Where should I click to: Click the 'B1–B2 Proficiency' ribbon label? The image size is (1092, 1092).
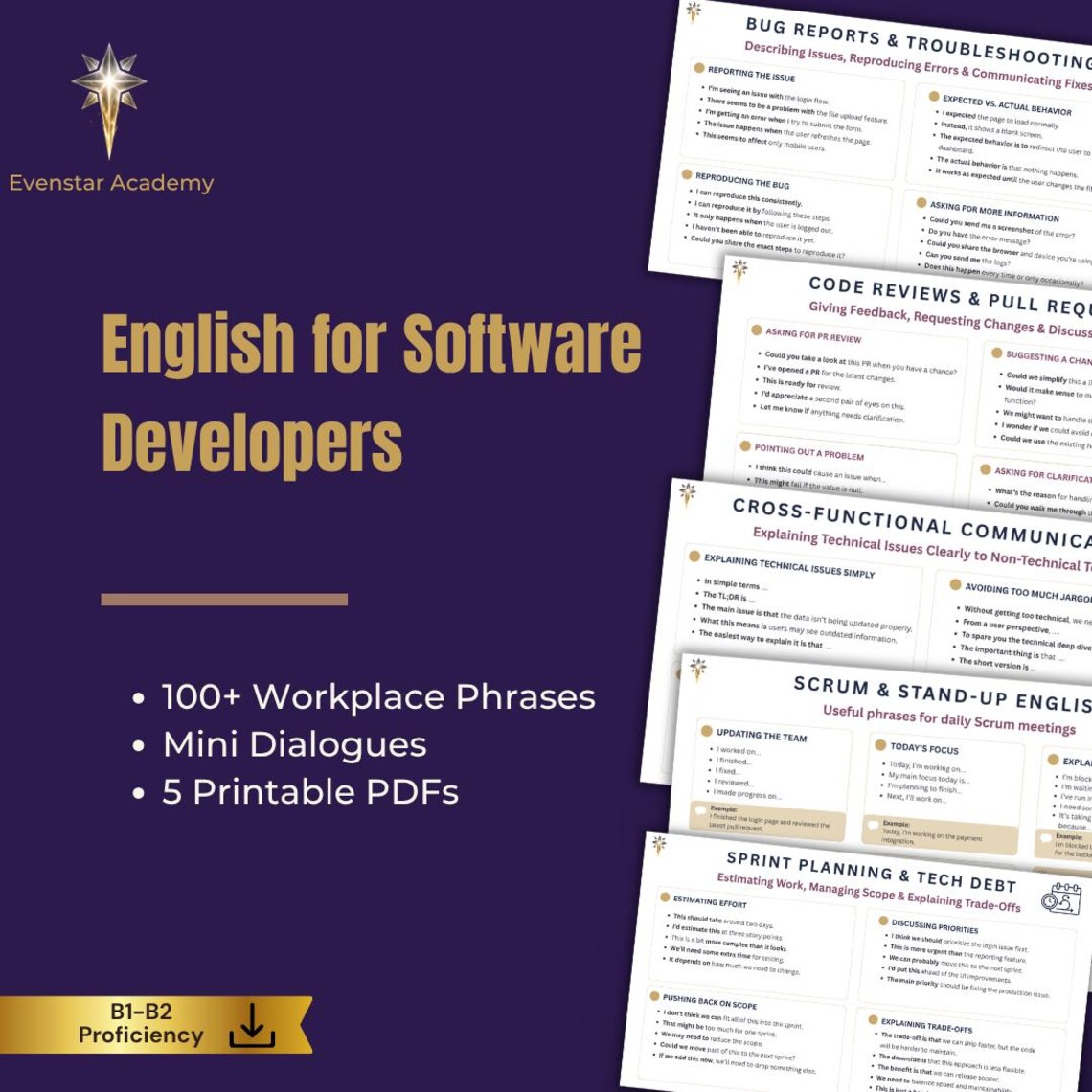pyautogui.click(x=141, y=1024)
